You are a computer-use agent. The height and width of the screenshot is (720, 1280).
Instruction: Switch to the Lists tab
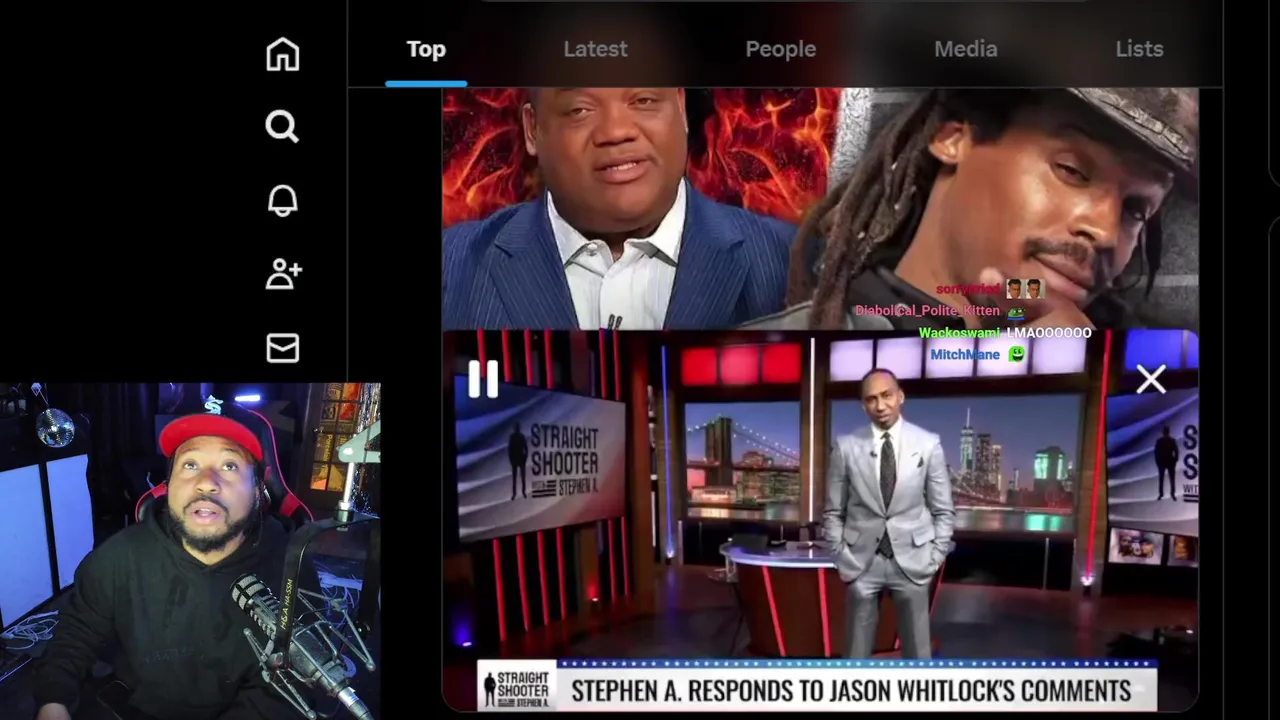1139,49
